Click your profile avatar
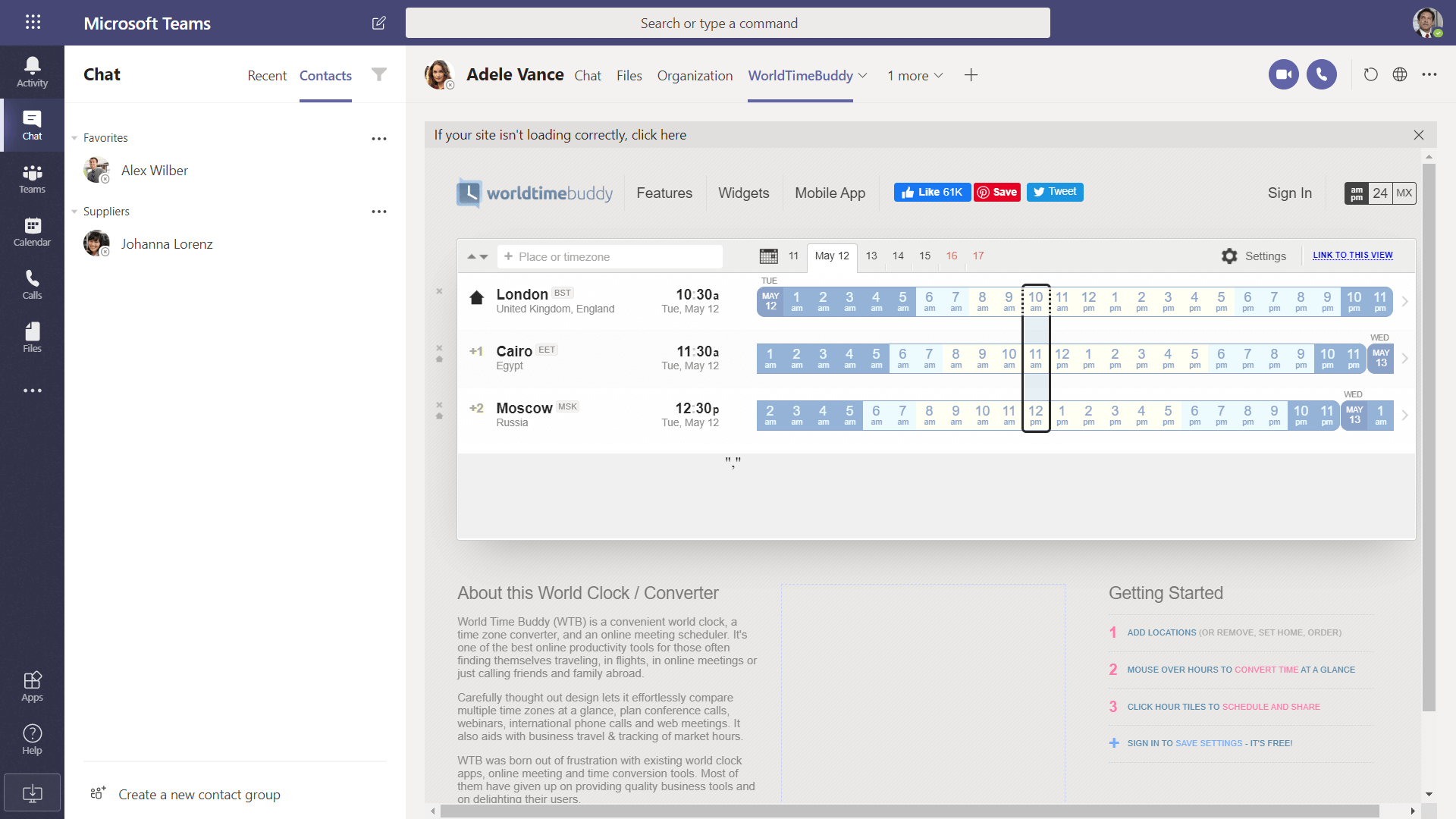 click(1427, 23)
